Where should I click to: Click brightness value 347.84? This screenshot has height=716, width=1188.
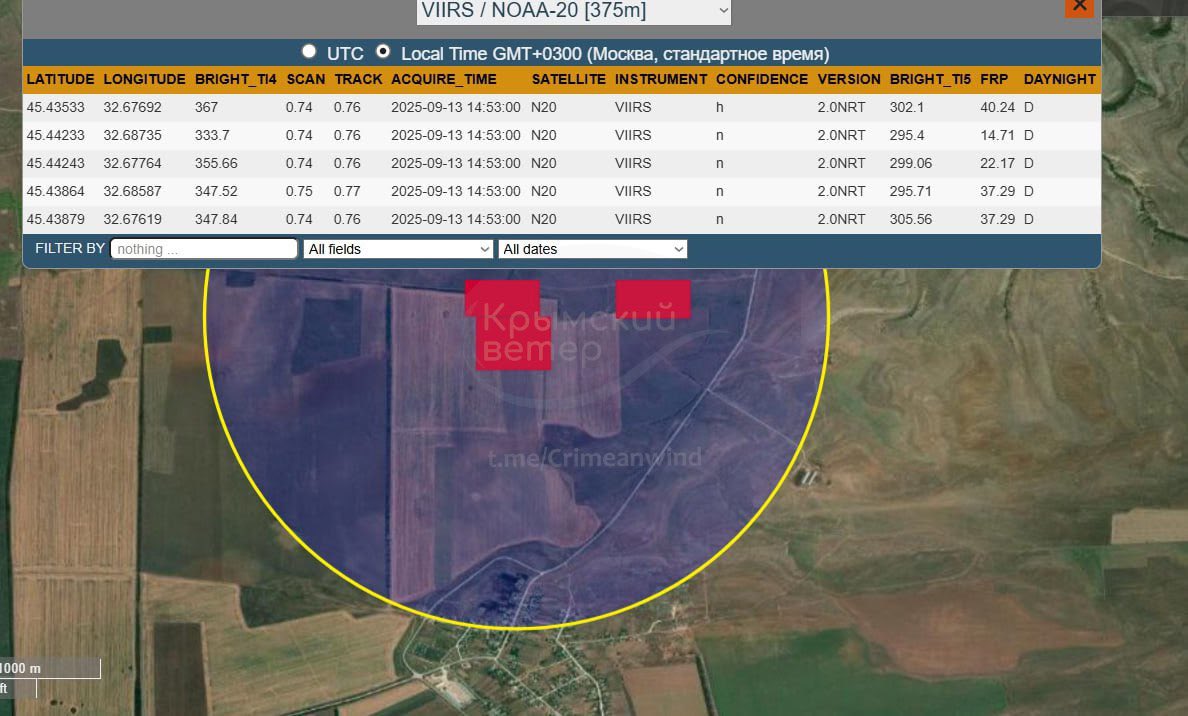pos(216,219)
